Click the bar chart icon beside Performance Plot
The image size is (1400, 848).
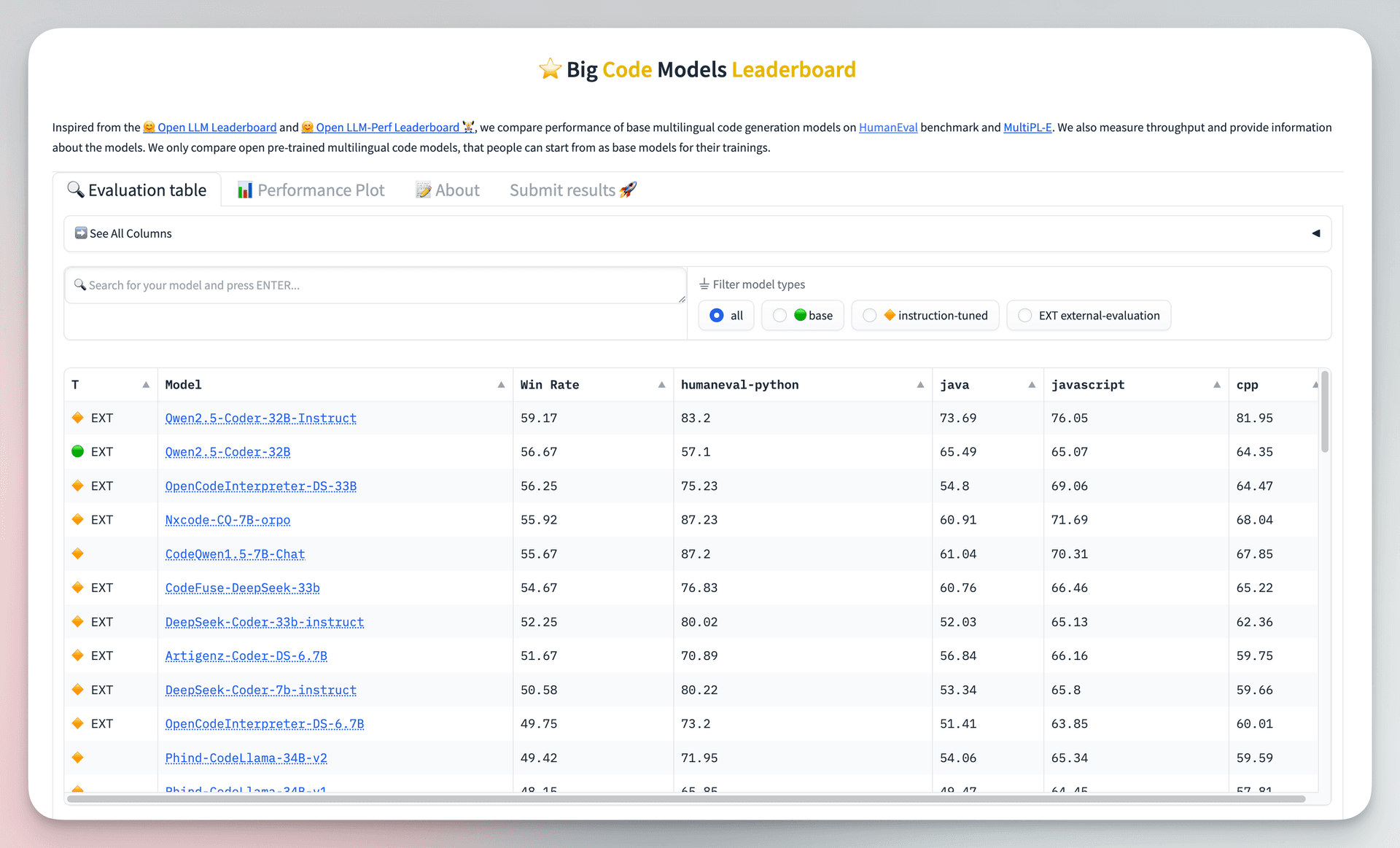pyautogui.click(x=246, y=190)
